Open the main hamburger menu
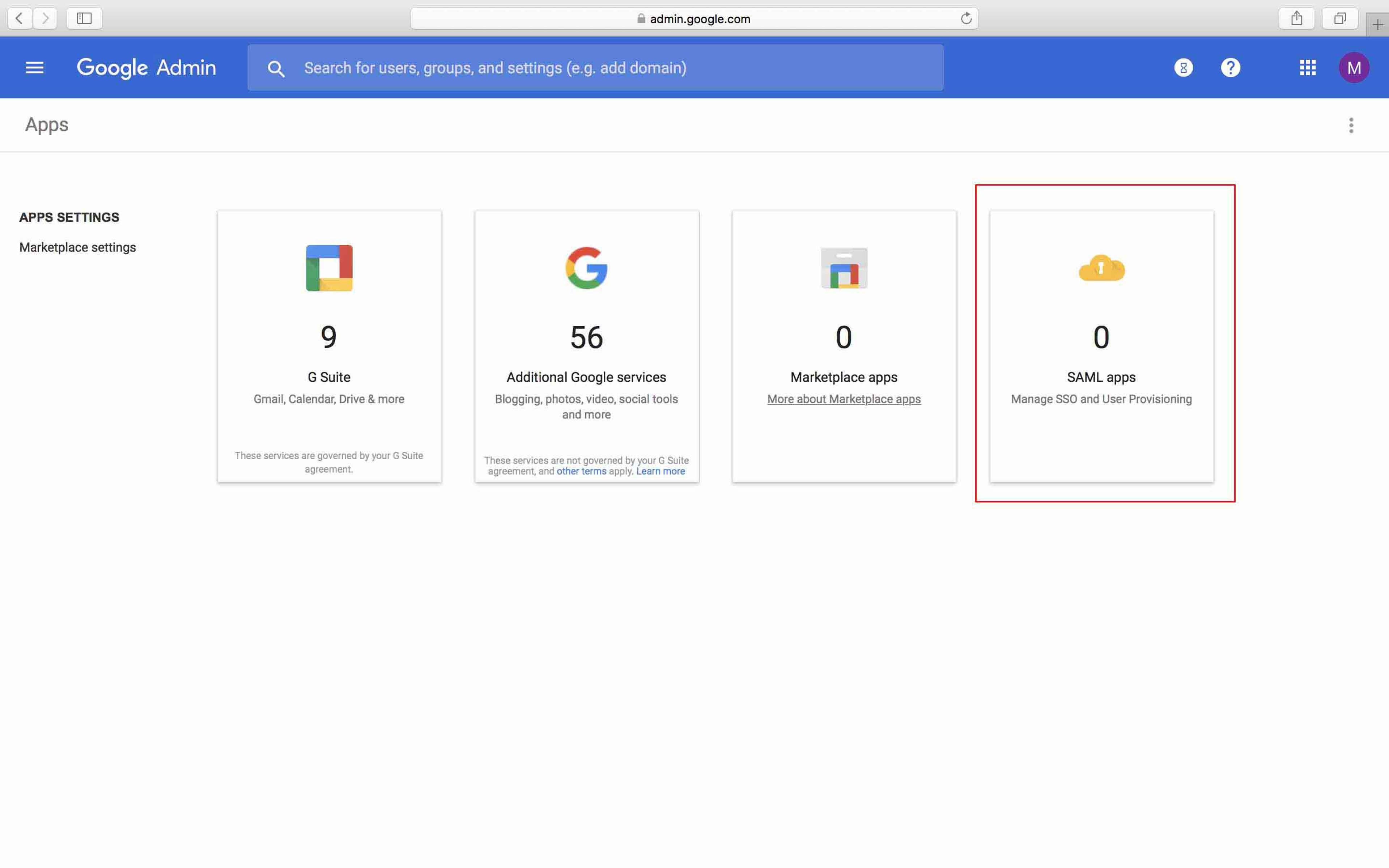 click(34, 68)
